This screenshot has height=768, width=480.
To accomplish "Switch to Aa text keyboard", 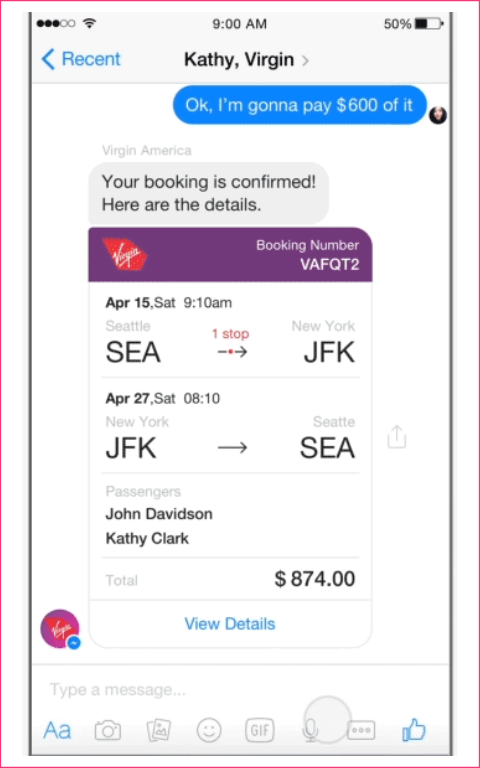I will coord(57,730).
